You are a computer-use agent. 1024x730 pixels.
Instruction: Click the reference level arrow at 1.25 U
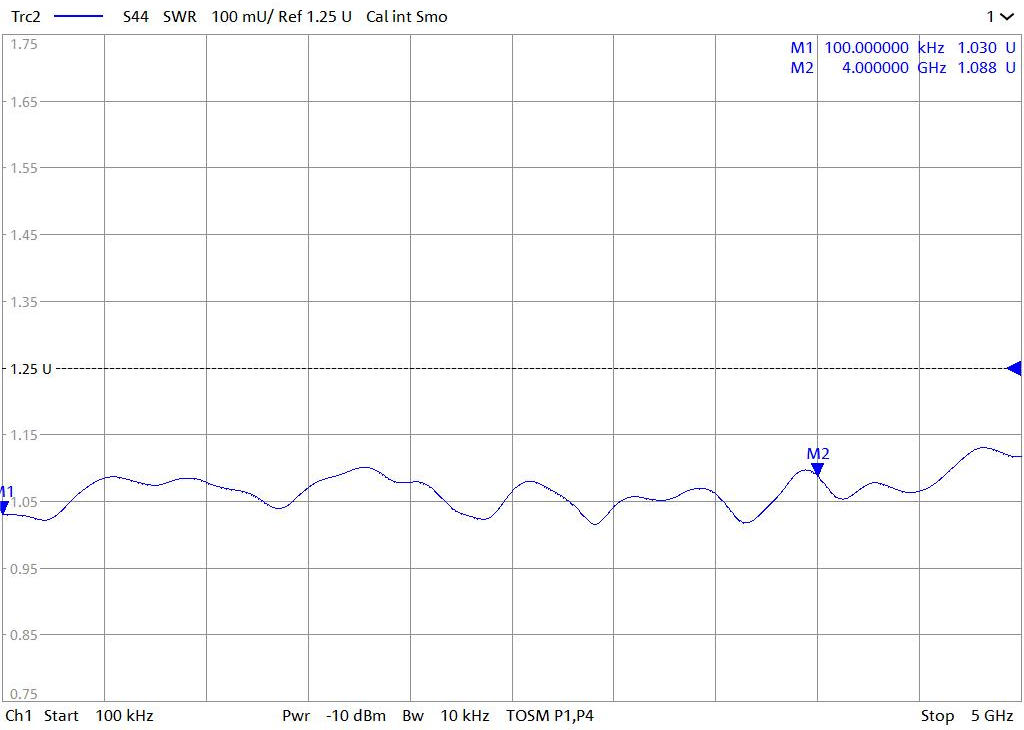(1014, 369)
